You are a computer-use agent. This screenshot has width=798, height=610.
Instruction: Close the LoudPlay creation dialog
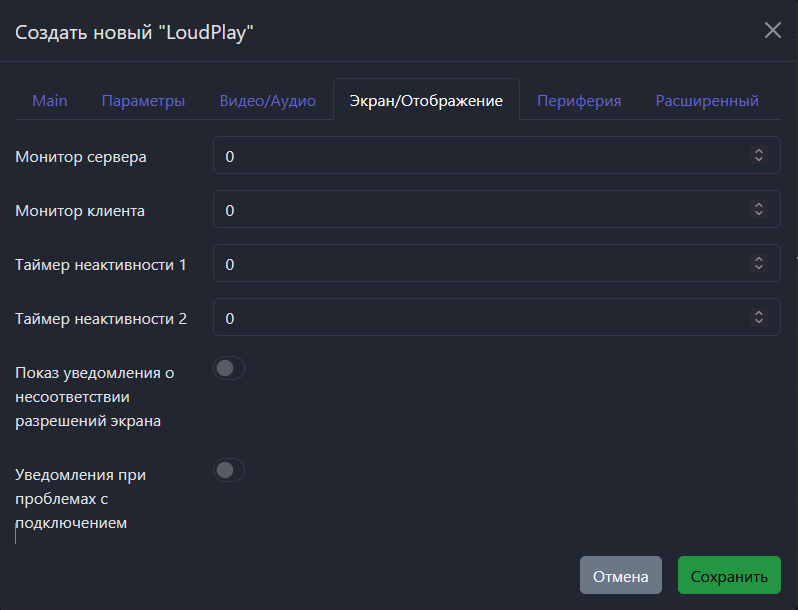(x=772, y=30)
